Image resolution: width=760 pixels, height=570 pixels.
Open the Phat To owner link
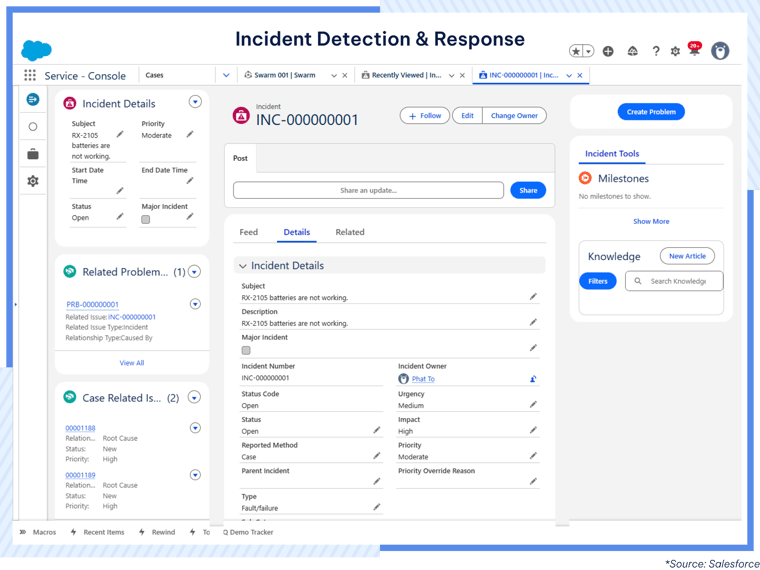pyautogui.click(x=423, y=379)
